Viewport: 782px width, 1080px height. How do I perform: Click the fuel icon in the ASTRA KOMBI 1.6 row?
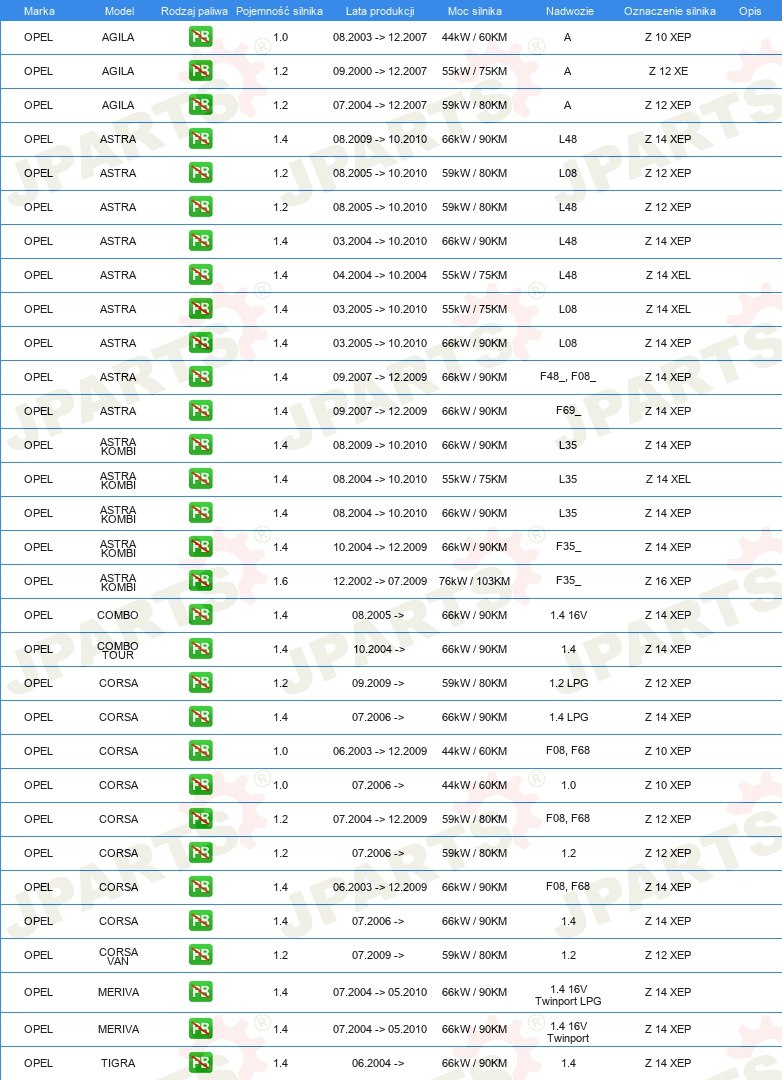tap(200, 581)
